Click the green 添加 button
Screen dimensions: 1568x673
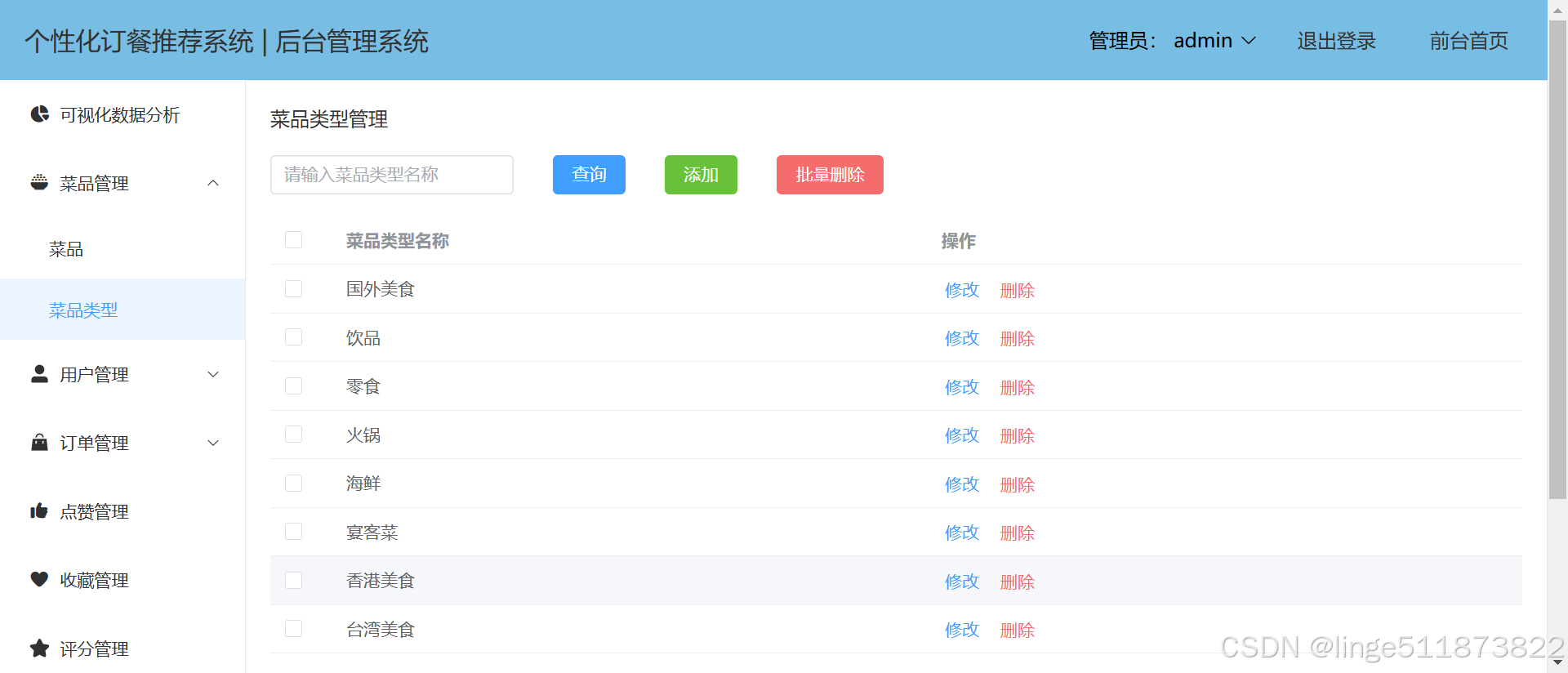[701, 175]
